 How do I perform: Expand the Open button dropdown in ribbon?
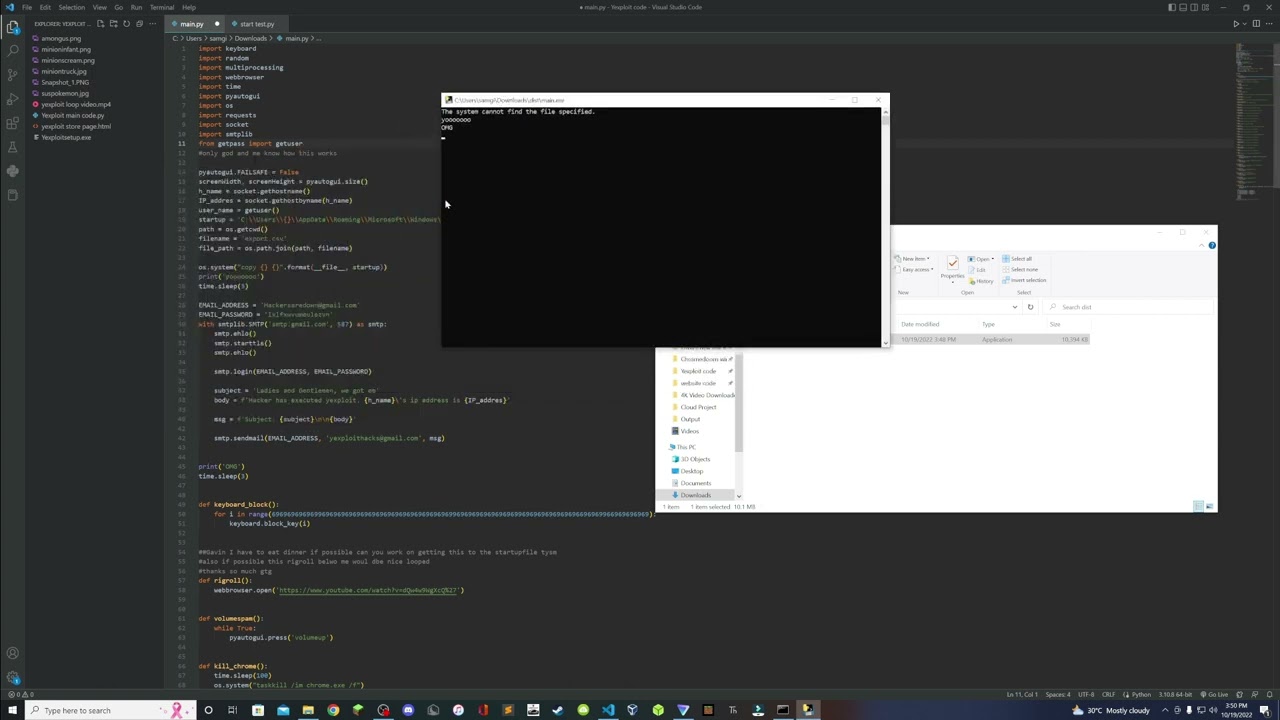coord(982,259)
